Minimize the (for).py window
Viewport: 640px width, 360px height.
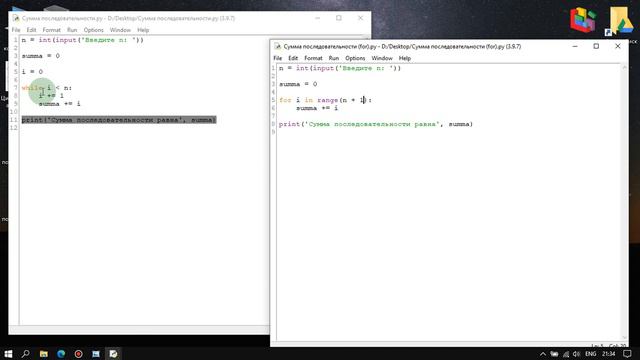point(575,46)
